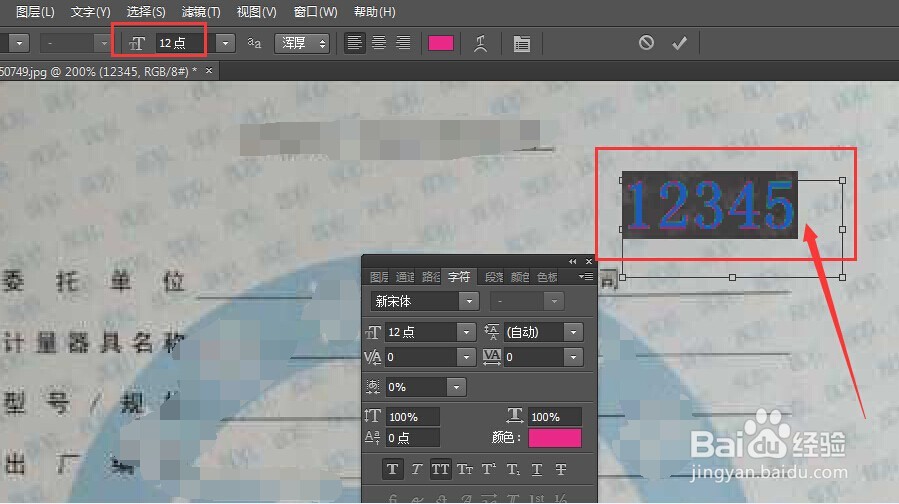The width and height of the screenshot is (899, 504).
Task: Expand the kerning value dropdown
Action: [466, 357]
